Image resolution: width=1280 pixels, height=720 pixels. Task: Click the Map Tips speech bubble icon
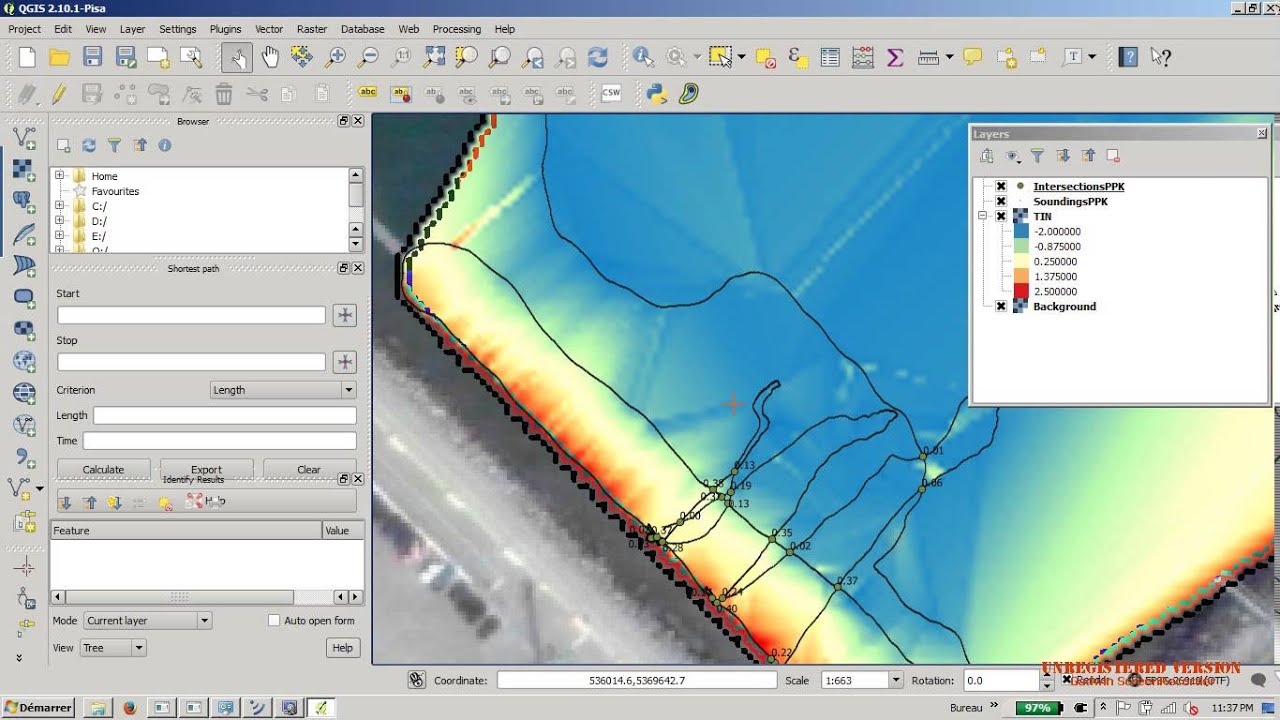click(x=972, y=57)
